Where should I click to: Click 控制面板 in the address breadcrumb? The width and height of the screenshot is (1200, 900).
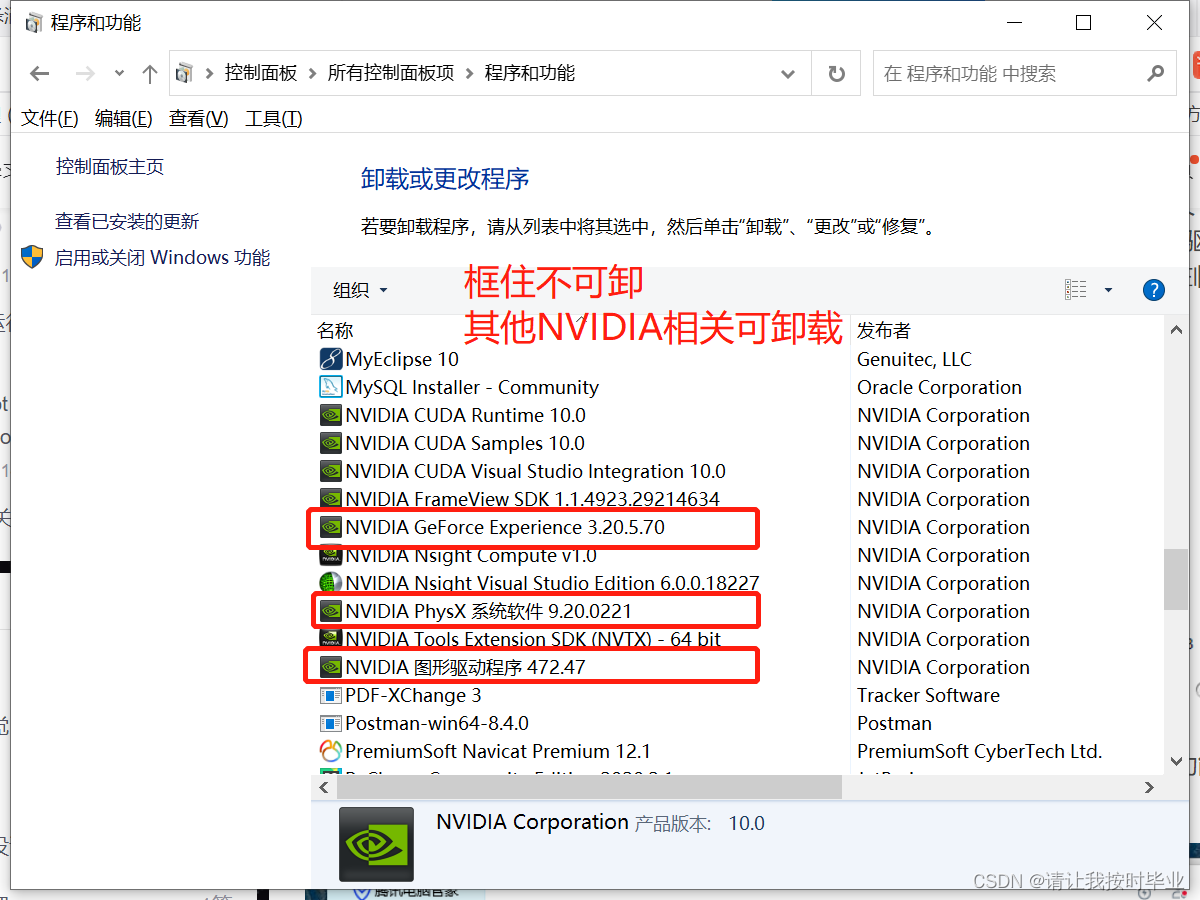coord(261,73)
